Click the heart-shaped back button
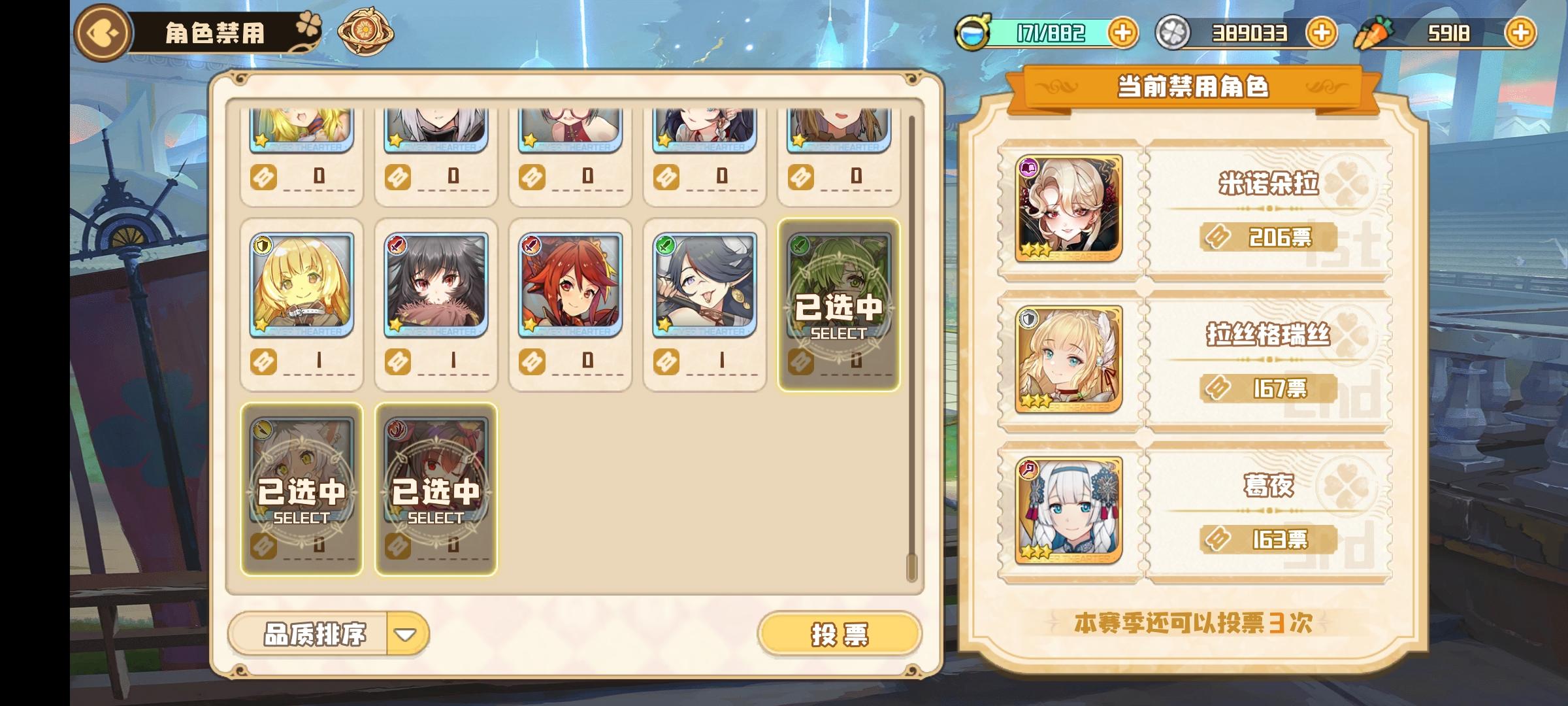The image size is (1568, 706). coord(103,33)
